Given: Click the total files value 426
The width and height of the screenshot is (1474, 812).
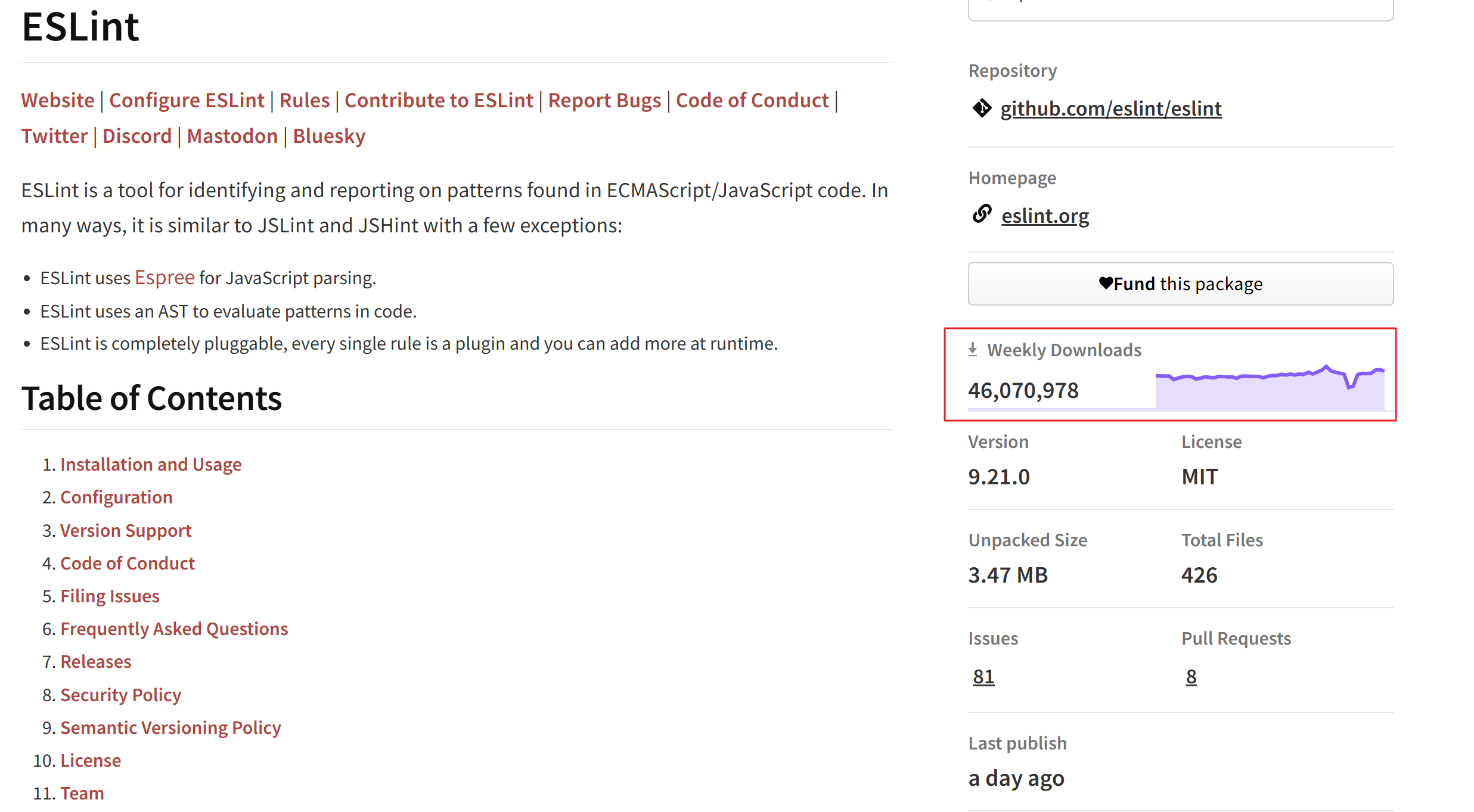Looking at the screenshot, I should coord(1199,575).
